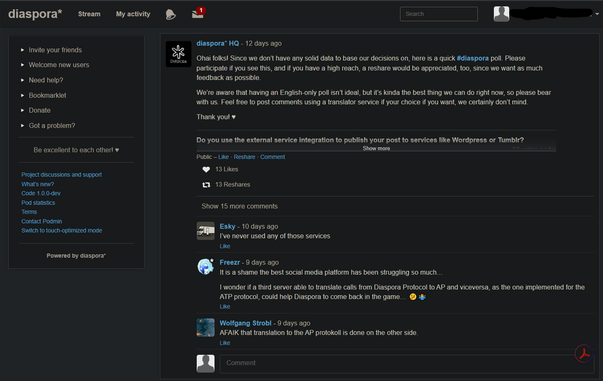
Task: Like Wolfgang Strobl's comment
Action: coord(225,343)
